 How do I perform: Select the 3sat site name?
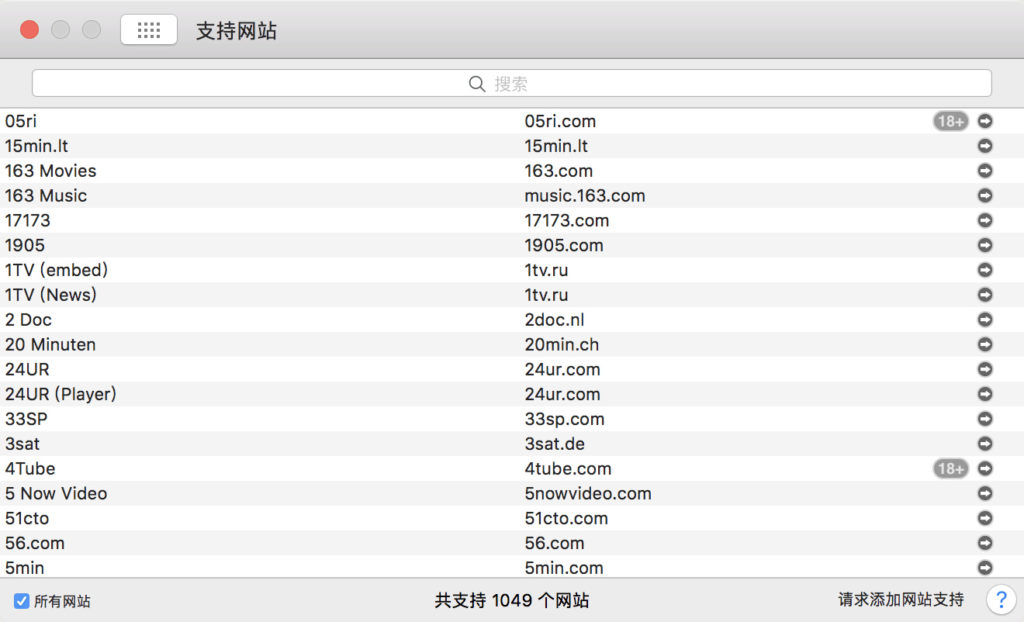(x=22, y=444)
